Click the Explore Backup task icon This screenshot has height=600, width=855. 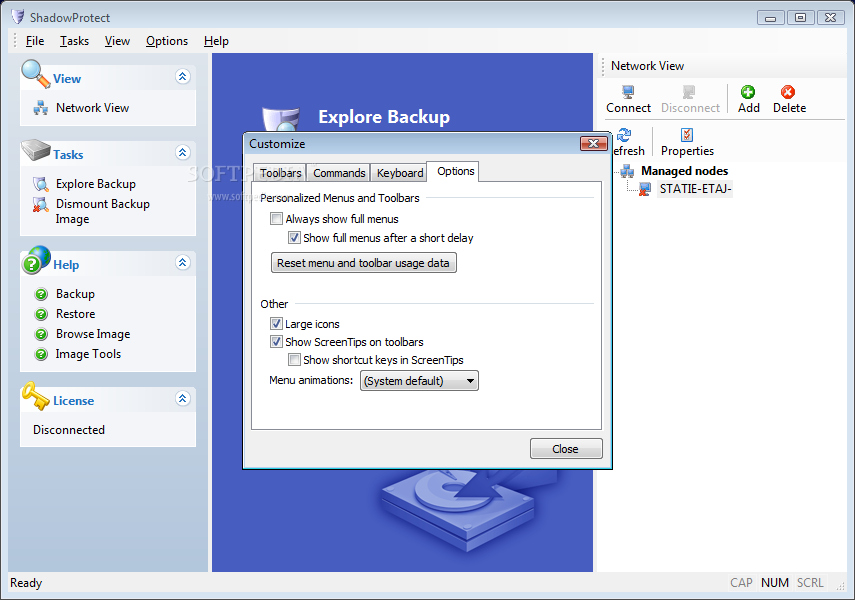tap(41, 184)
